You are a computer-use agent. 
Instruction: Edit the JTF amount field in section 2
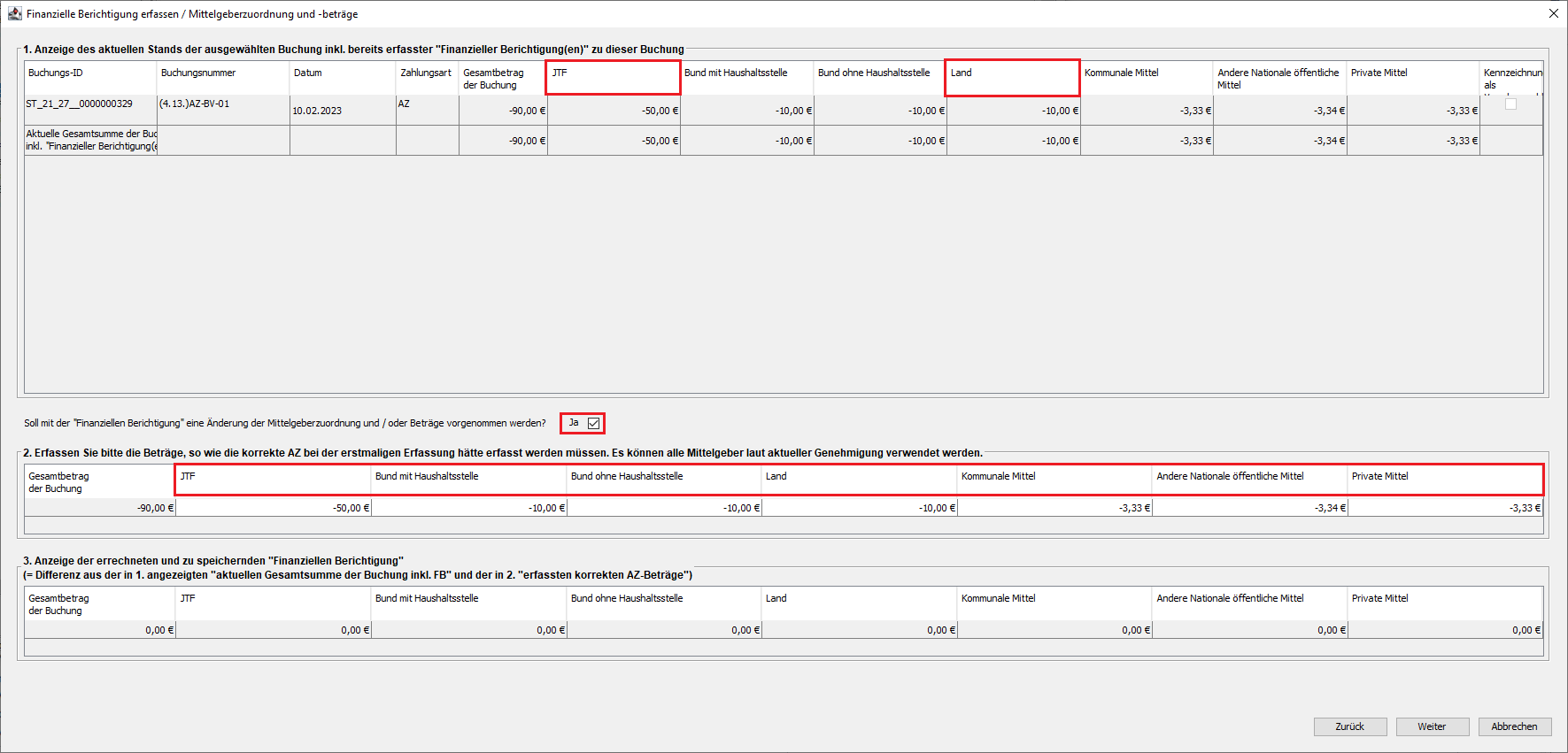point(274,508)
